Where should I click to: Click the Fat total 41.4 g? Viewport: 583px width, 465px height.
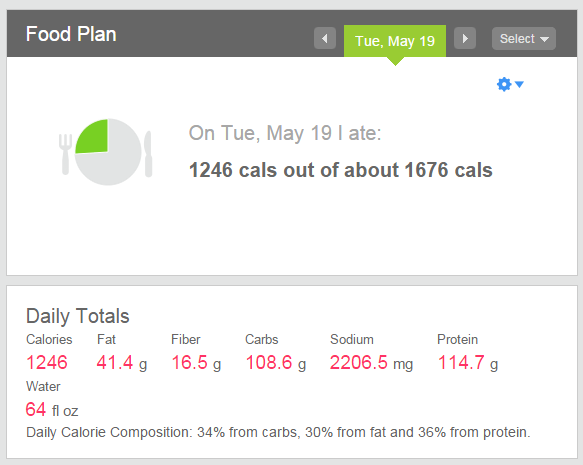(122, 362)
